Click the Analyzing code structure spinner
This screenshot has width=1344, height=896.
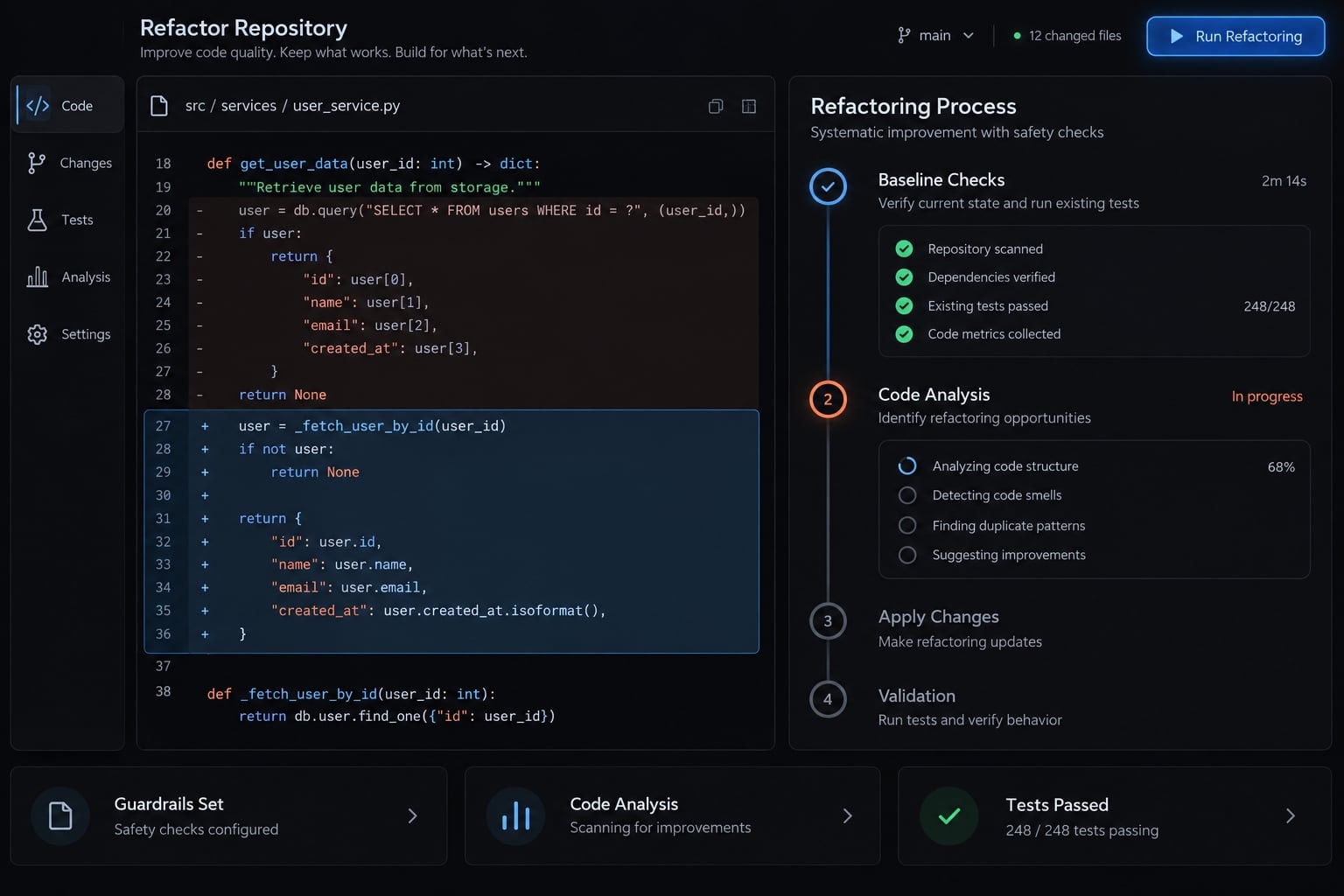(x=907, y=466)
